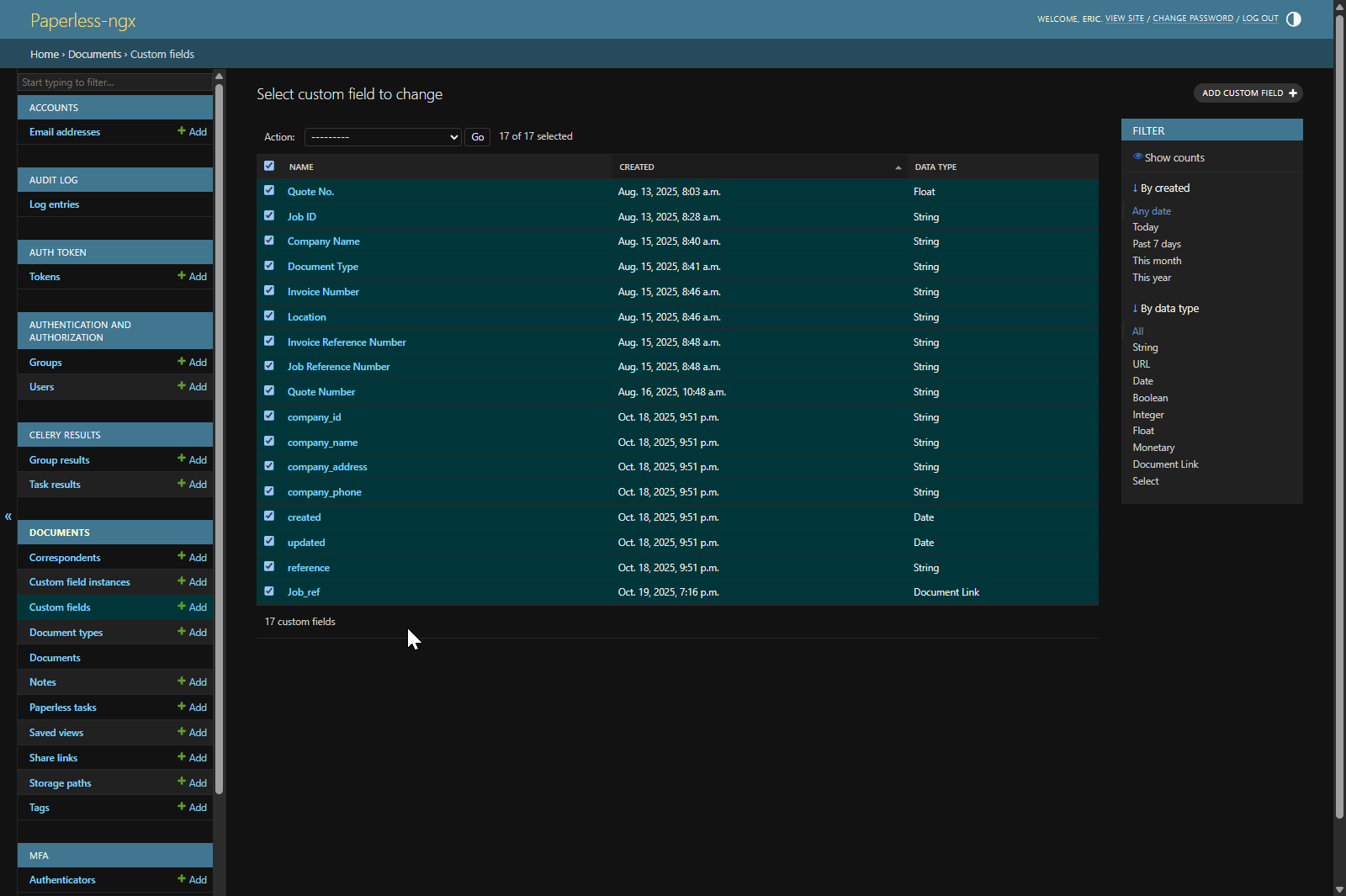Click the sort arrow in Created column
The width and height of the screenshot is (1346, 896).
pos(898,167)
